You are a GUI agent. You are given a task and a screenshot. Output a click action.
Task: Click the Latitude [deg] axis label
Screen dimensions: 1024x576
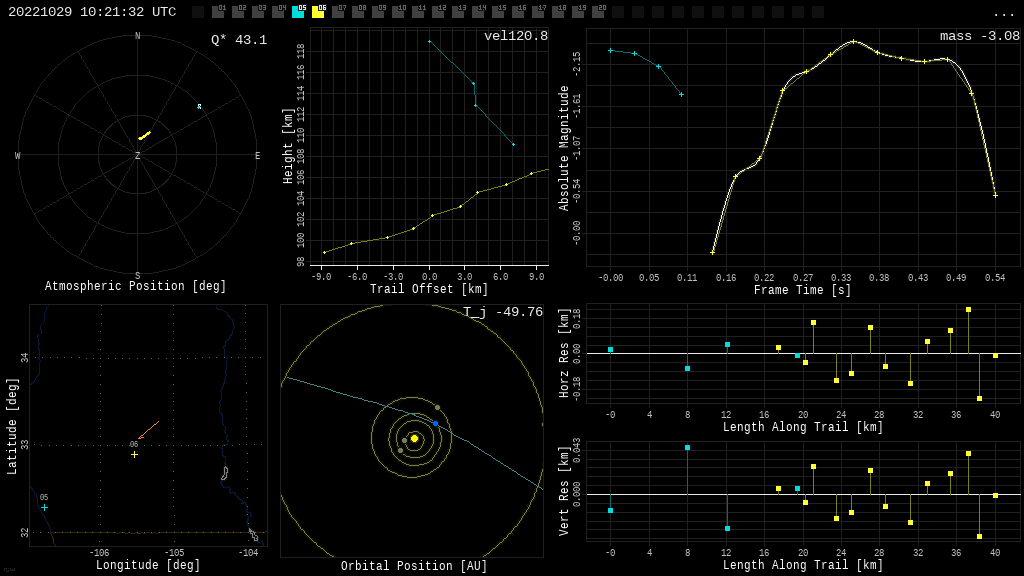pos(12,426)
